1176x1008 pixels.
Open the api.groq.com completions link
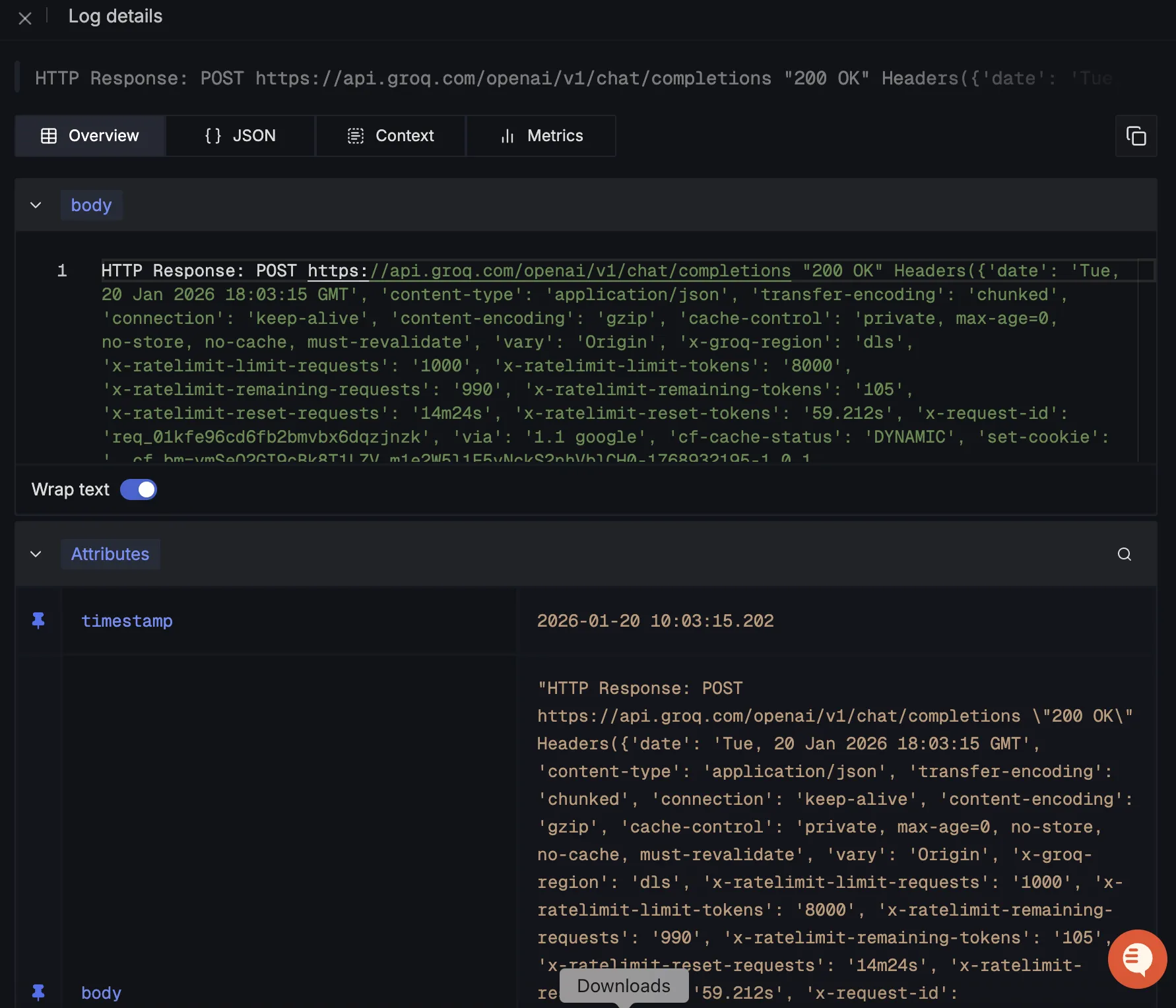click(548, 270)
